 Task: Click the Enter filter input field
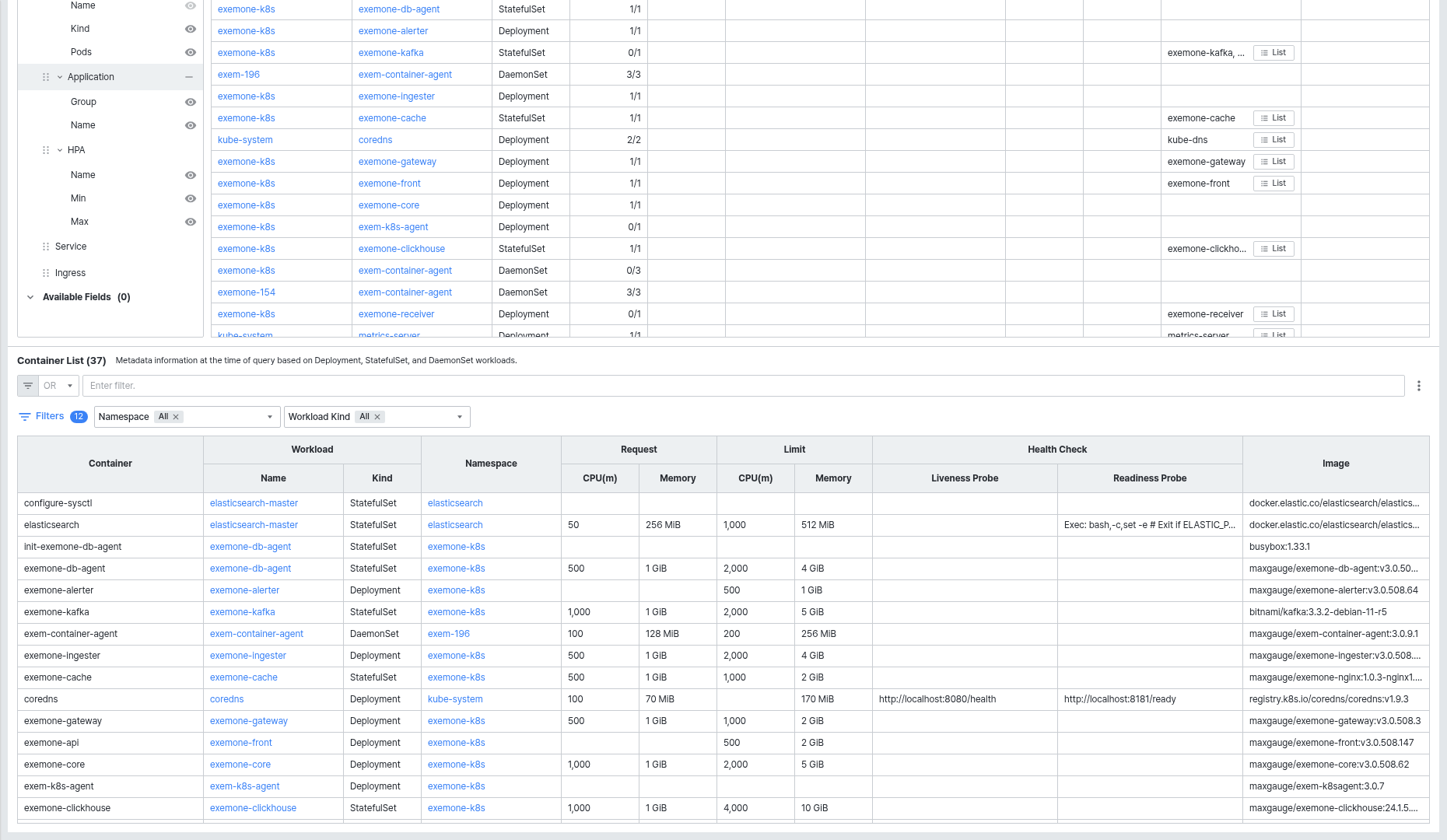click(x=743, y=386)
